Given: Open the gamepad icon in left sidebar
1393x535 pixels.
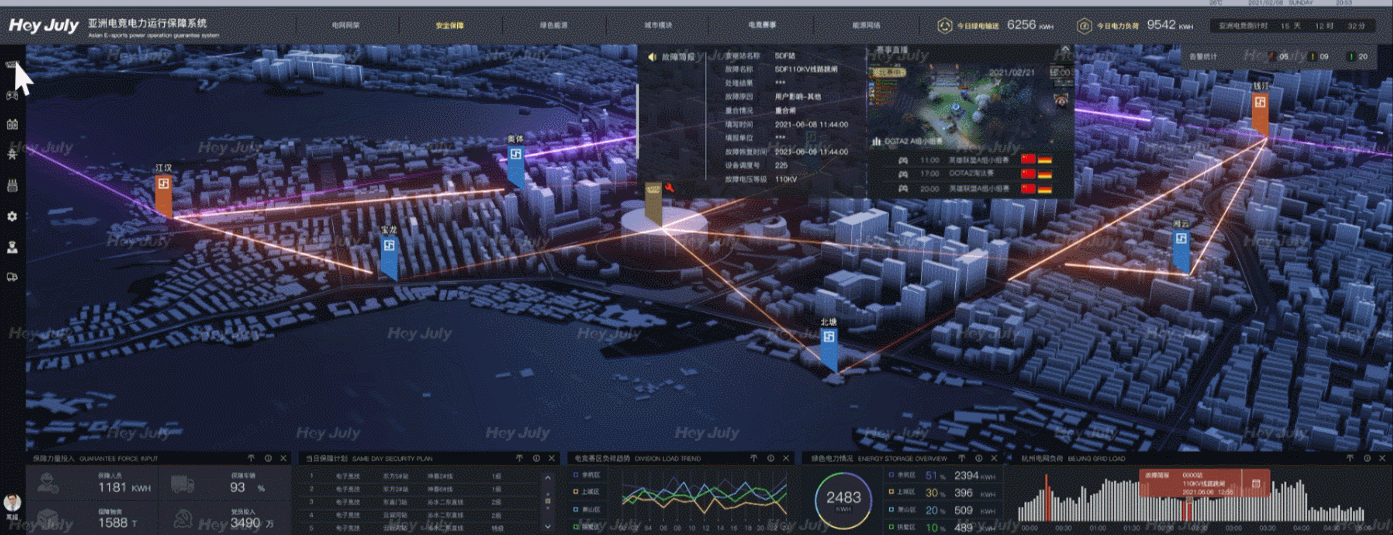Looking at the screenshot, I should [x=12, y=96].
